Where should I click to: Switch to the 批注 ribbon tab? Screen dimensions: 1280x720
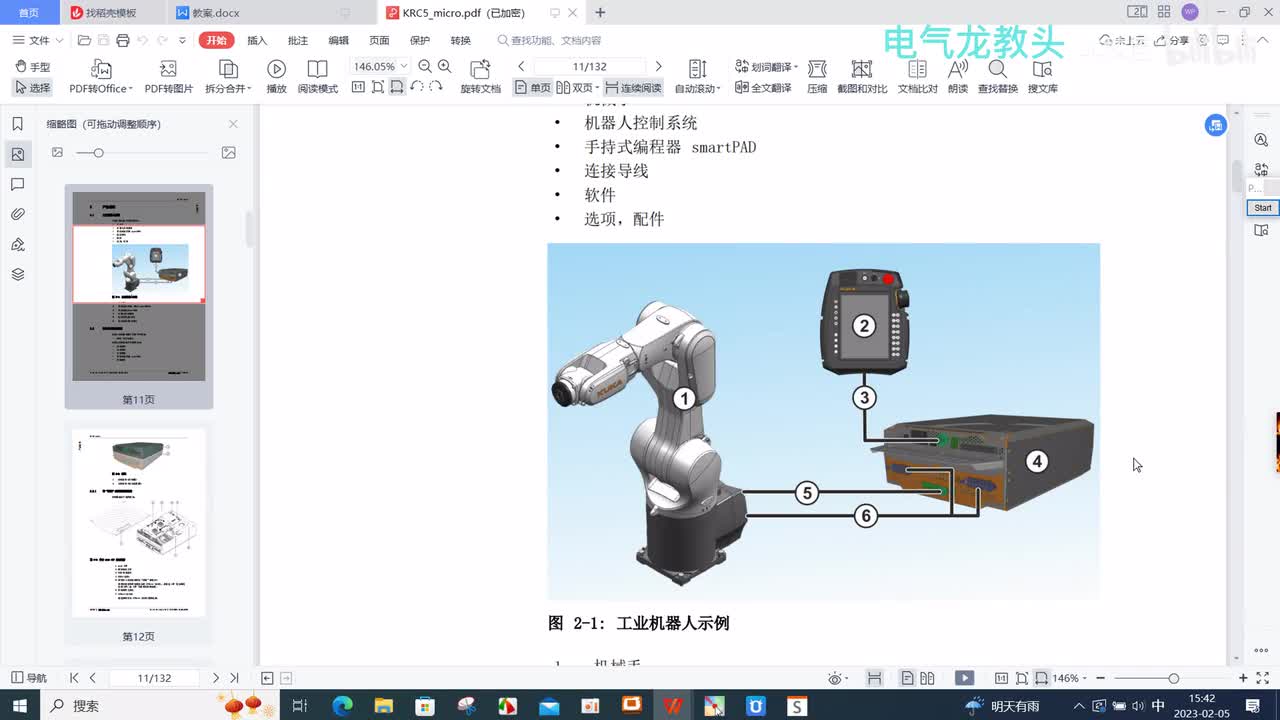pos(298,40)
